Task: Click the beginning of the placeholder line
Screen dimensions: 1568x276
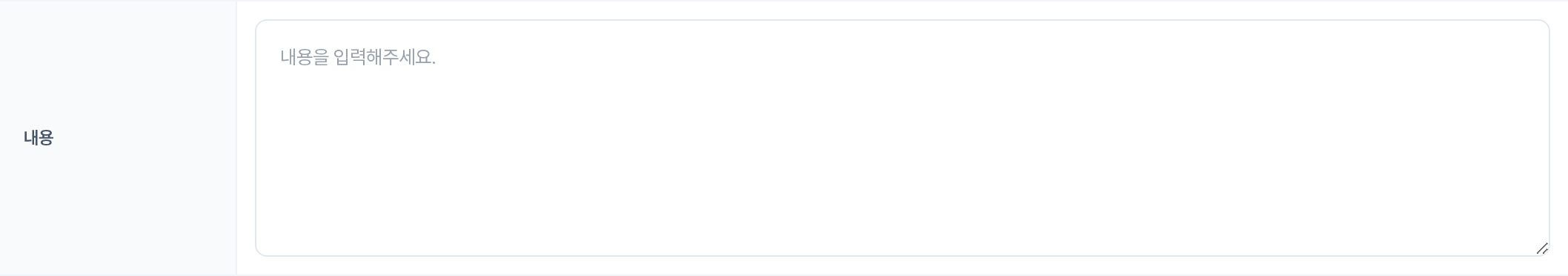Action: click(x=282, y=58)
